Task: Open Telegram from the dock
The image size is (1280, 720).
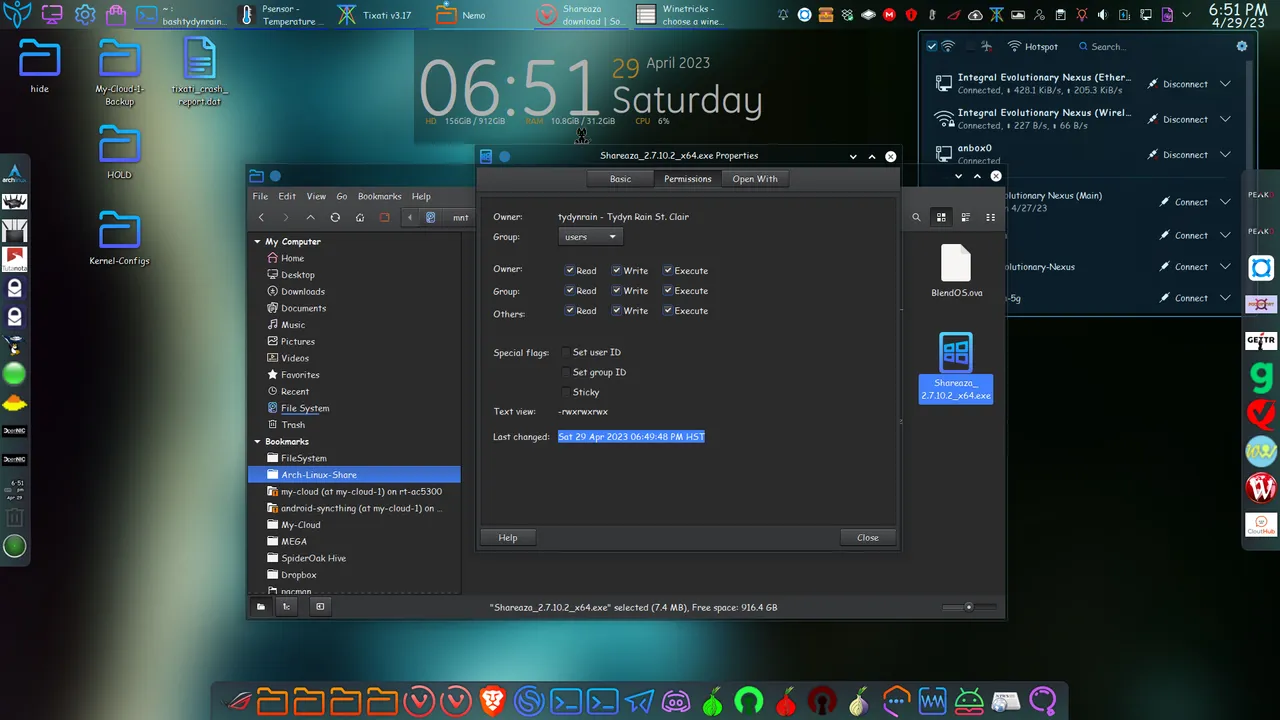Action: [x=639, y=701]
